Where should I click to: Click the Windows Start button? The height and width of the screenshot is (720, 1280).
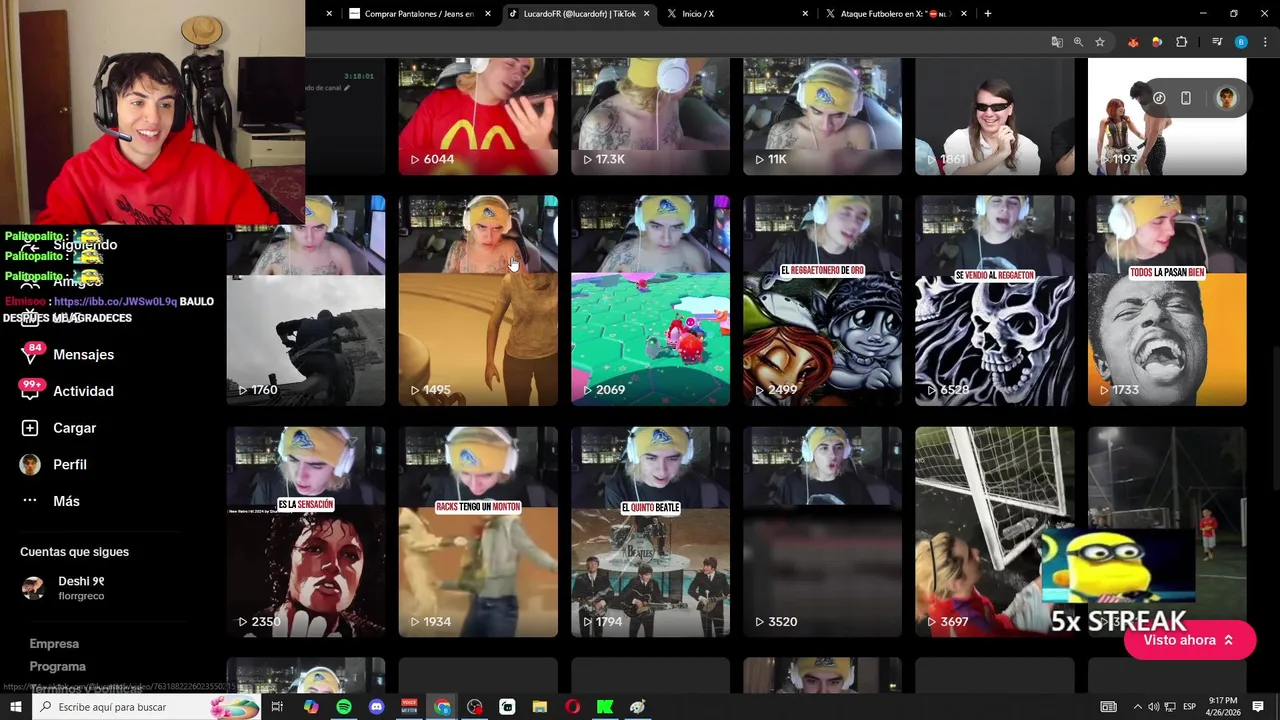coord(15,707)
